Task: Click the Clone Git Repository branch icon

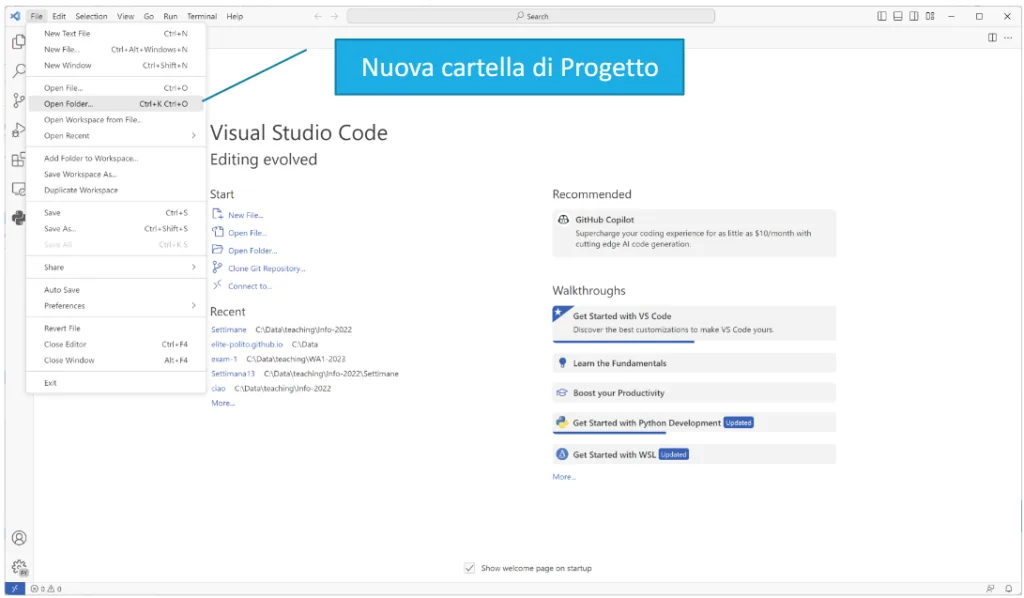Action: point(217,268)
